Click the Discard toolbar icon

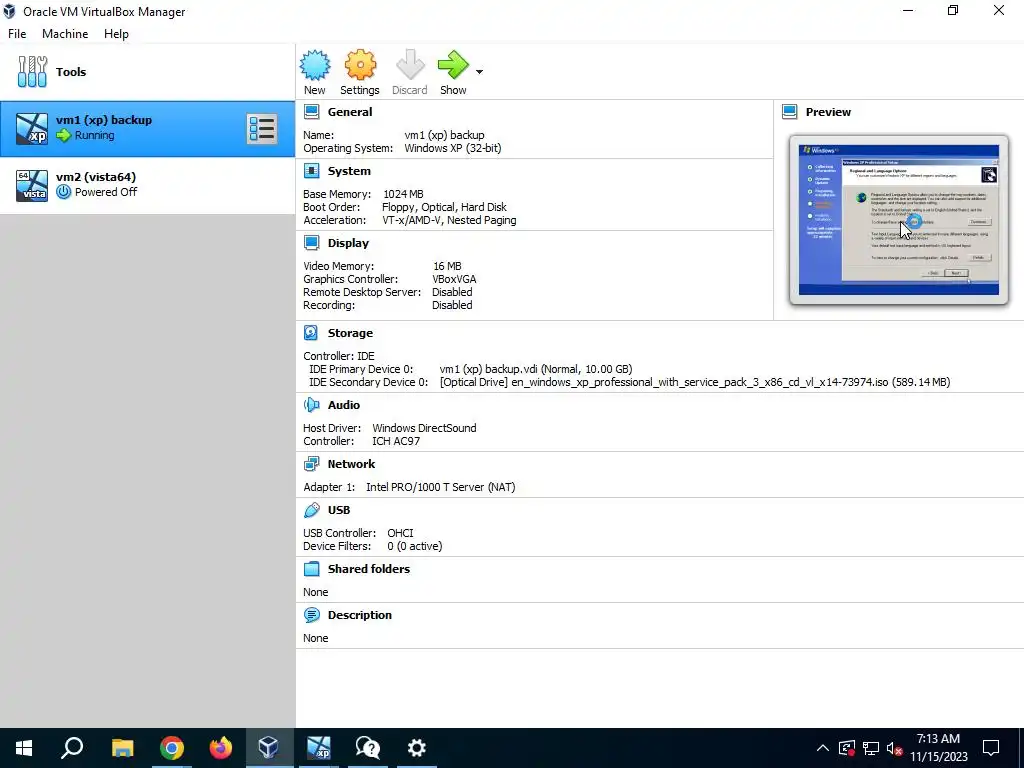[x=409, y=65]
